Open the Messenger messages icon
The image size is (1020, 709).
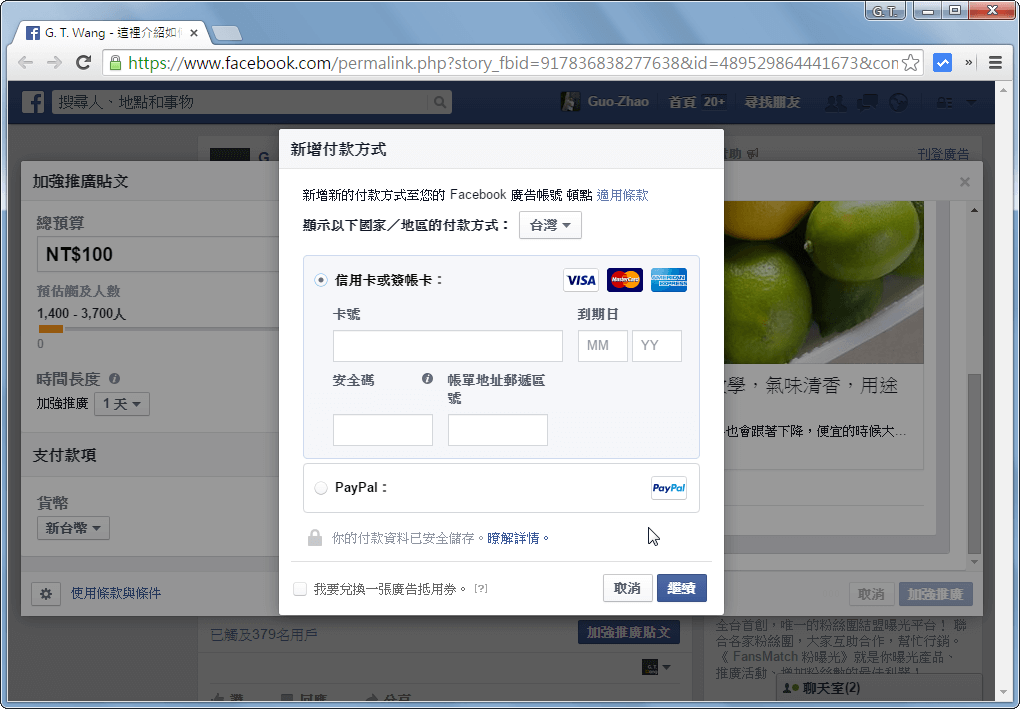[x=866, y=101]
